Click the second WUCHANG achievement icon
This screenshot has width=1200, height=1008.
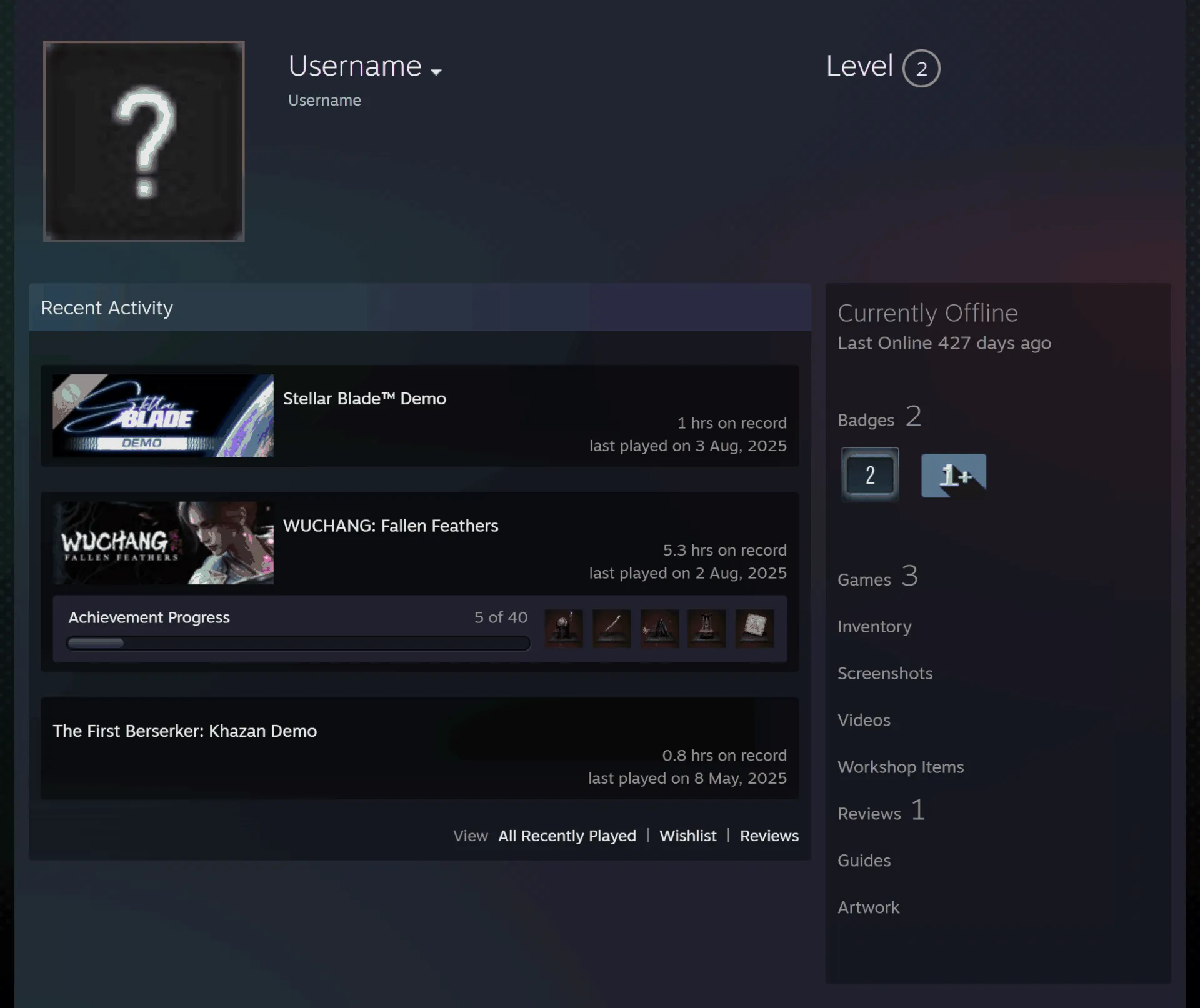tap(612, 628)
